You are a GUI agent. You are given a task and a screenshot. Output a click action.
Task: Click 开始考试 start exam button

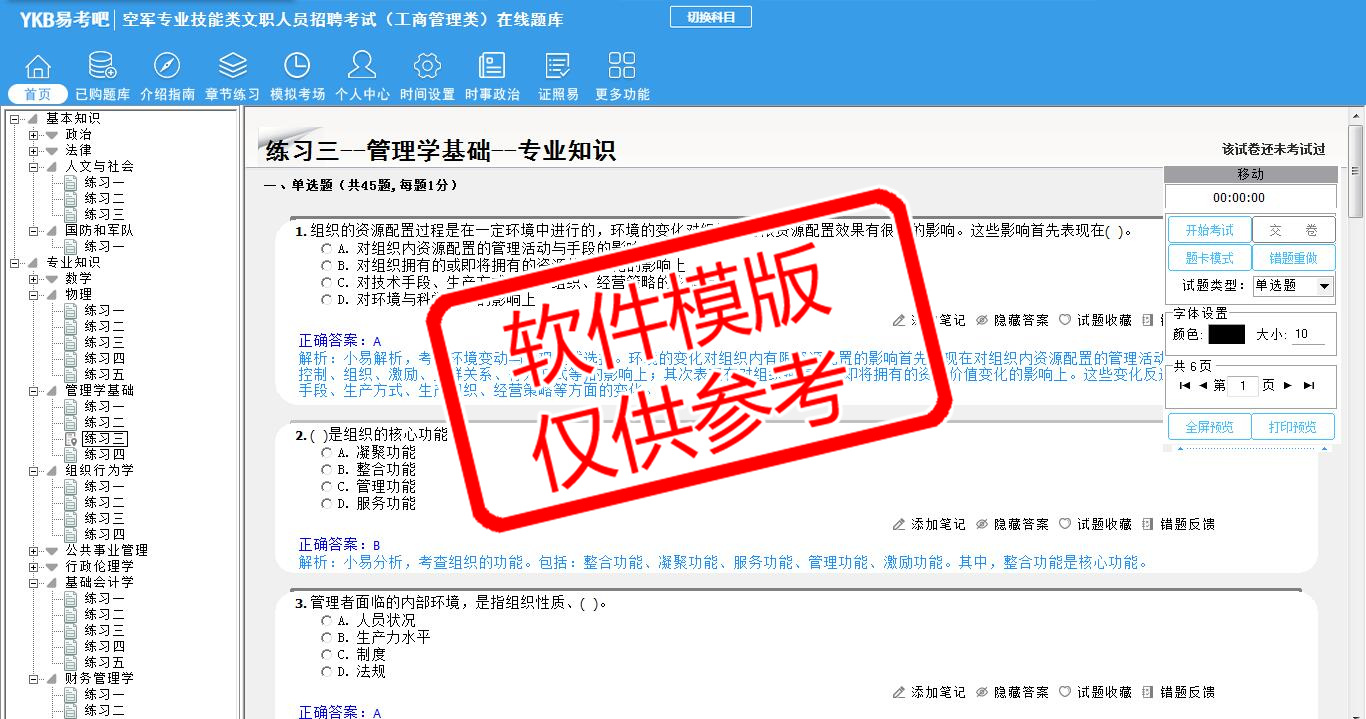[x=1209, y=230]
